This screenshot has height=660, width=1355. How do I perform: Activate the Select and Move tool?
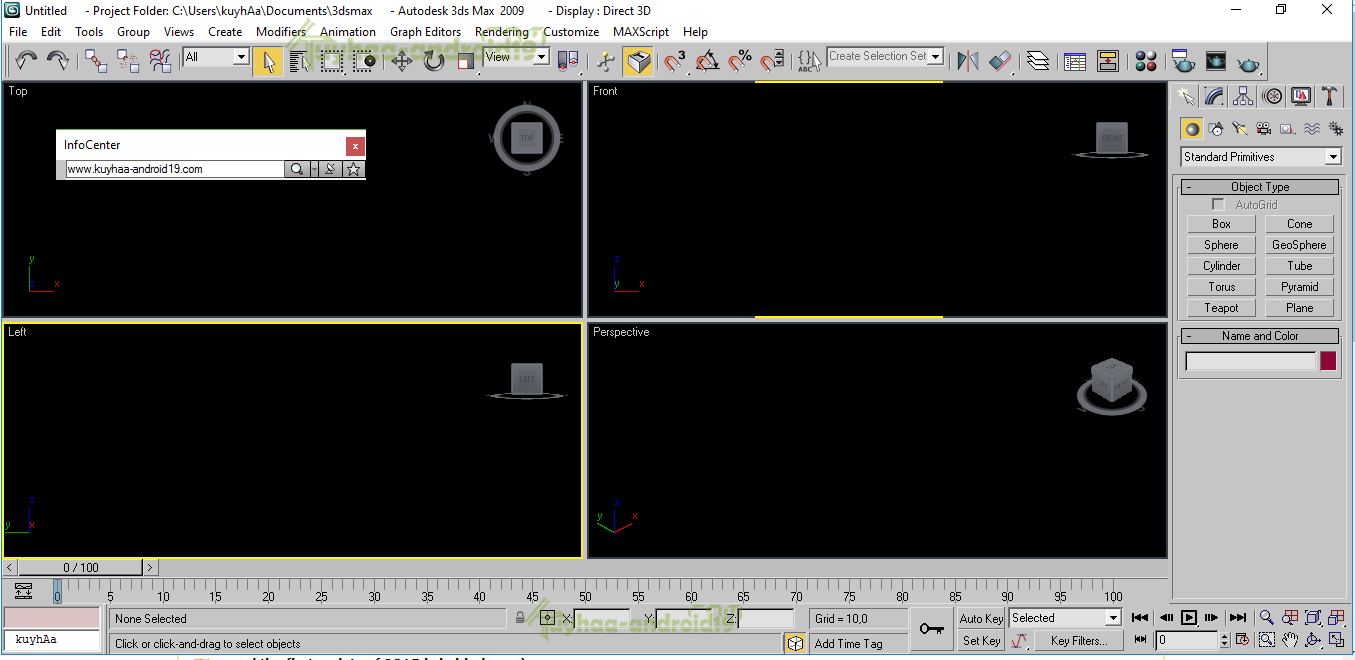click(x=401, y=61)
